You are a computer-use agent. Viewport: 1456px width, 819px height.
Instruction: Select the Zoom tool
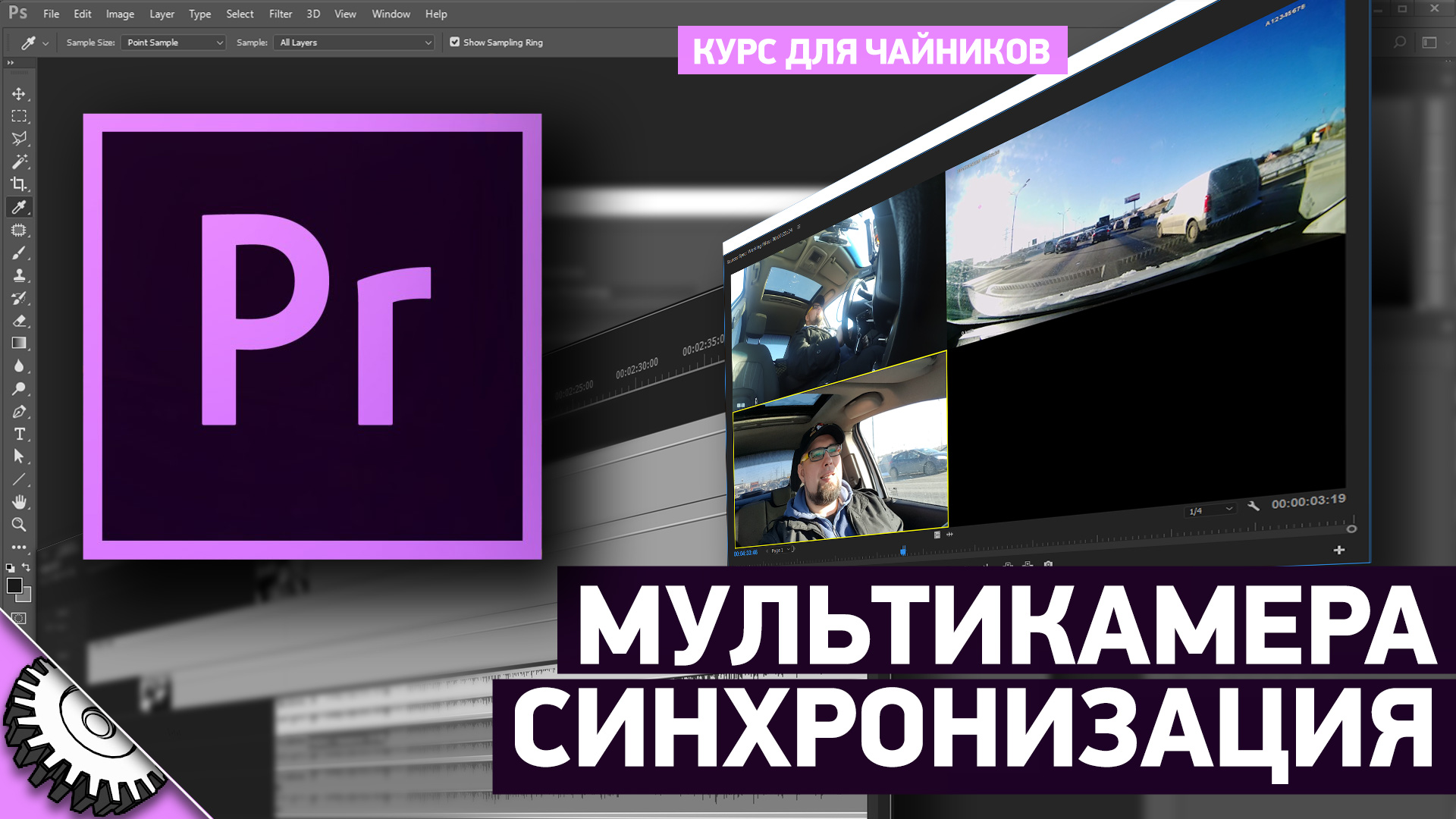click(x=19, y=525)
